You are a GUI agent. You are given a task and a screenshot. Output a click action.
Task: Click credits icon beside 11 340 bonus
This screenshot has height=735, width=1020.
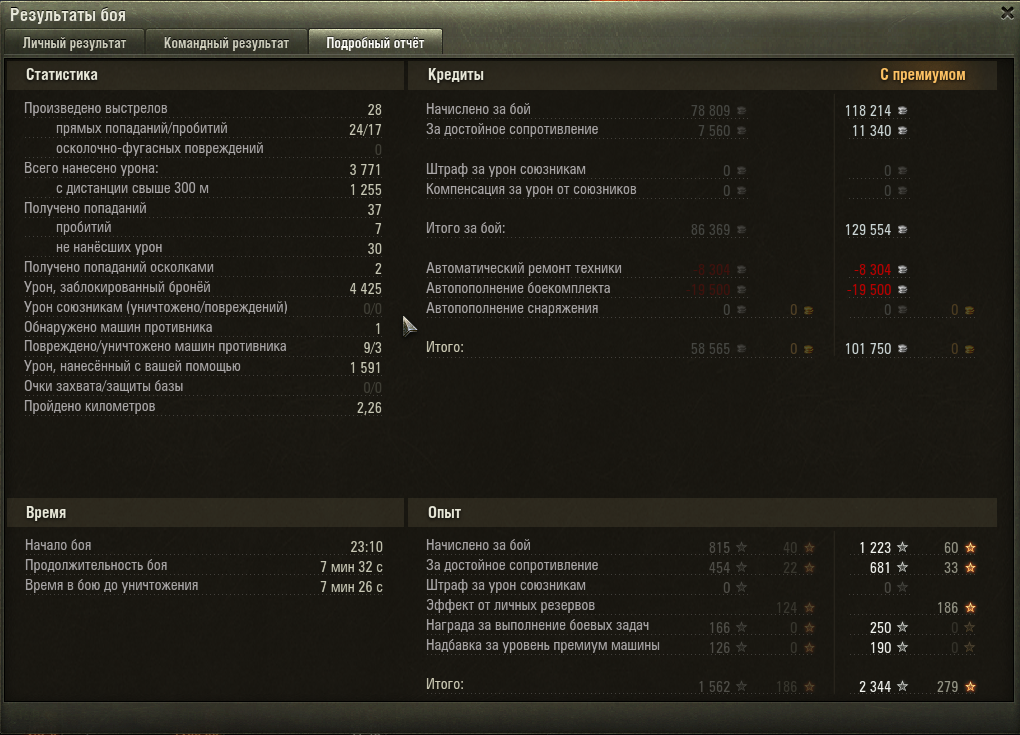[x=902, y=131]
